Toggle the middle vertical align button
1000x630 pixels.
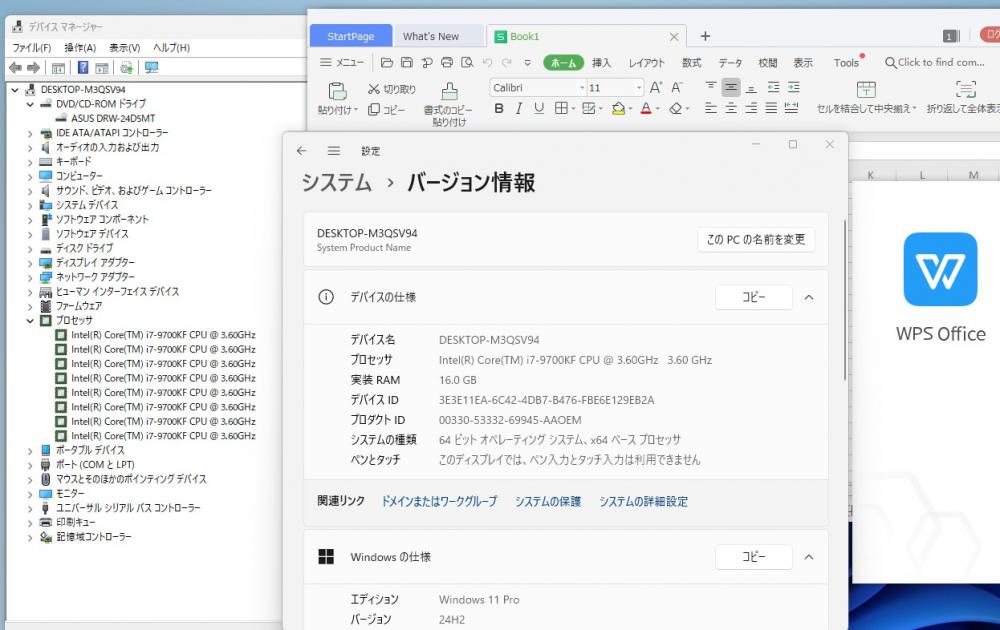coord(731,87)
